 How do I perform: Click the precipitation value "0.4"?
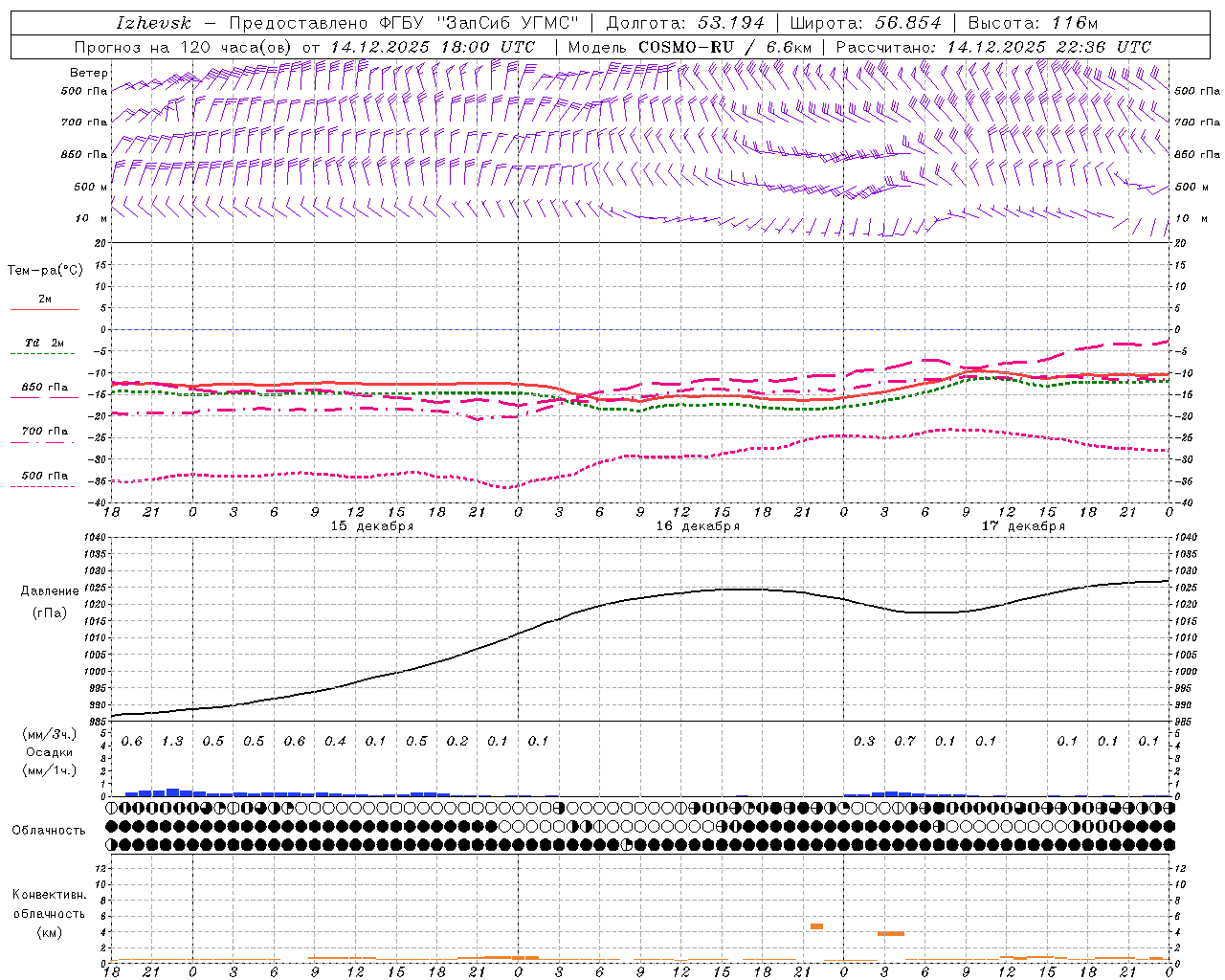[x=335, y=742]
